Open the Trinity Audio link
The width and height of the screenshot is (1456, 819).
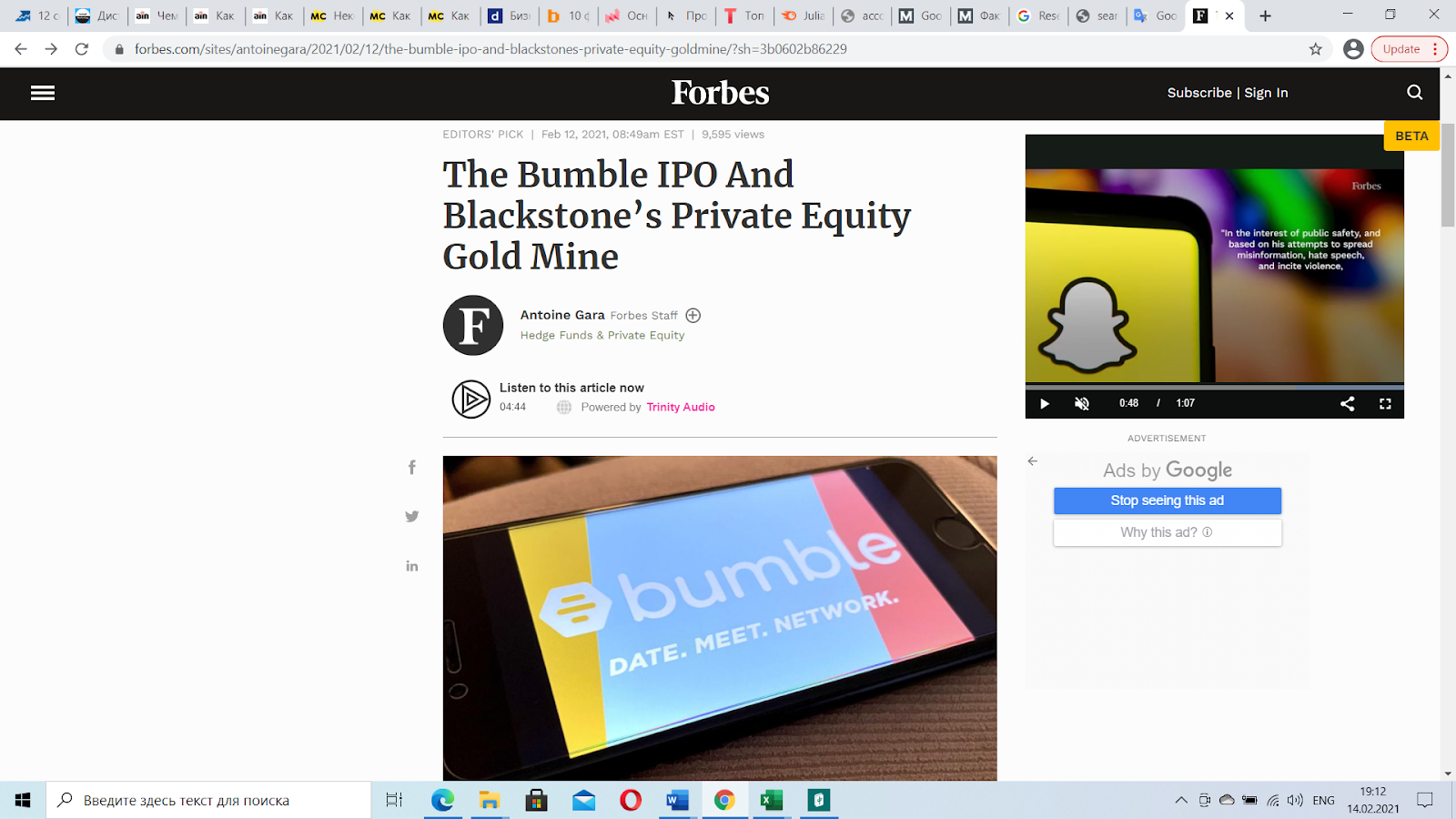click(x=681, y=407)
